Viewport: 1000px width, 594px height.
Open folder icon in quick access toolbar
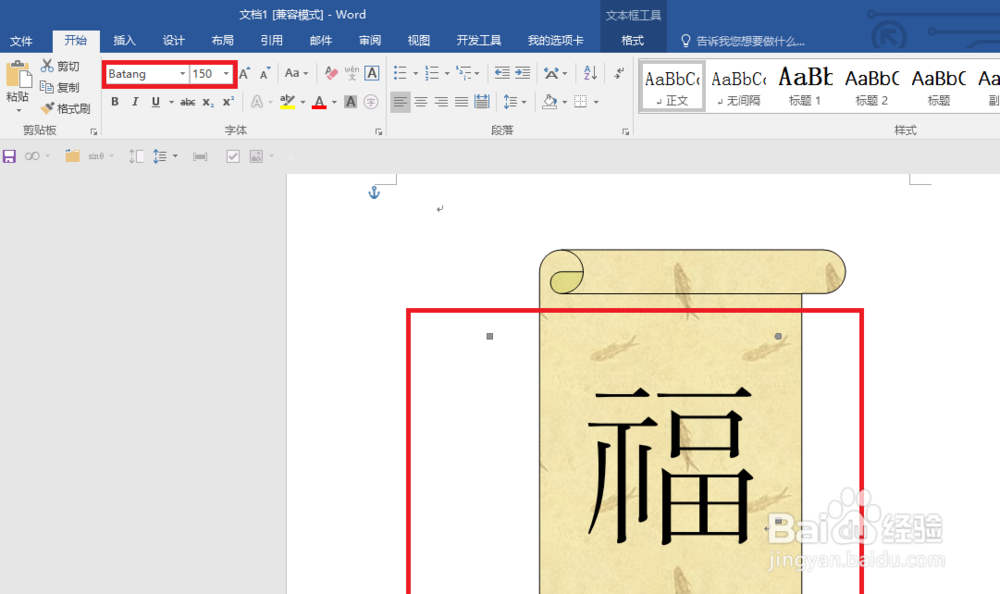72,156
